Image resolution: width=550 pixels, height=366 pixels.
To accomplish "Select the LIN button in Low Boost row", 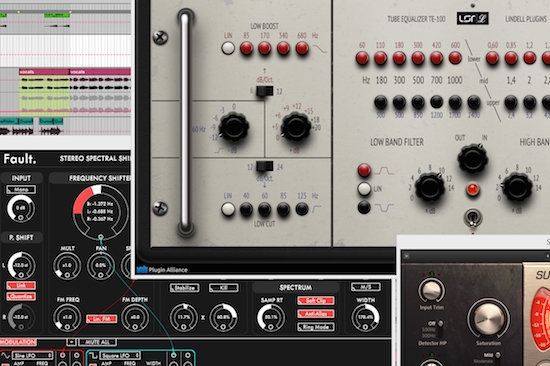I will (x=228, y=48).
